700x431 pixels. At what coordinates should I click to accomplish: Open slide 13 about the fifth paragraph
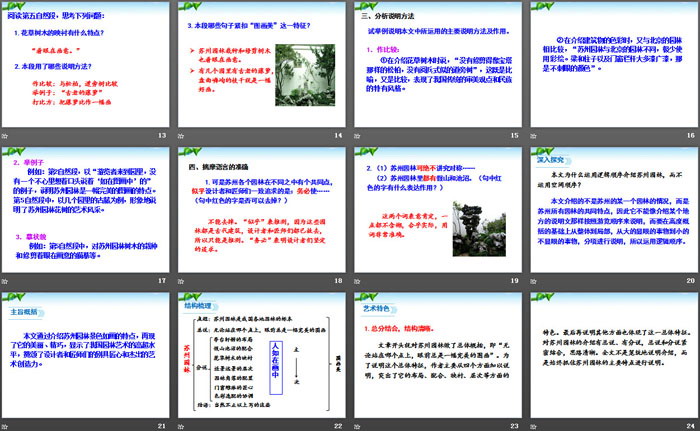point(85,65)
